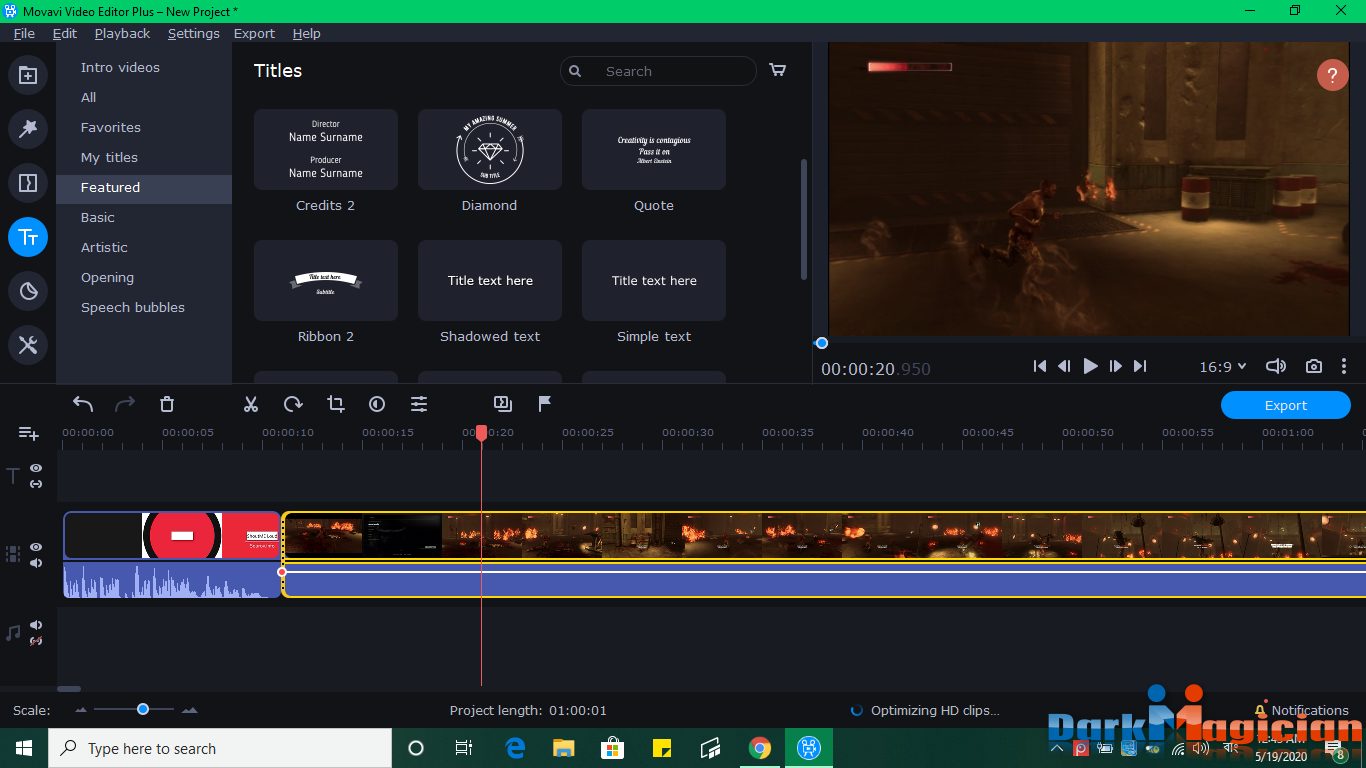Click the Add track icon

click(x=28, y=433)
